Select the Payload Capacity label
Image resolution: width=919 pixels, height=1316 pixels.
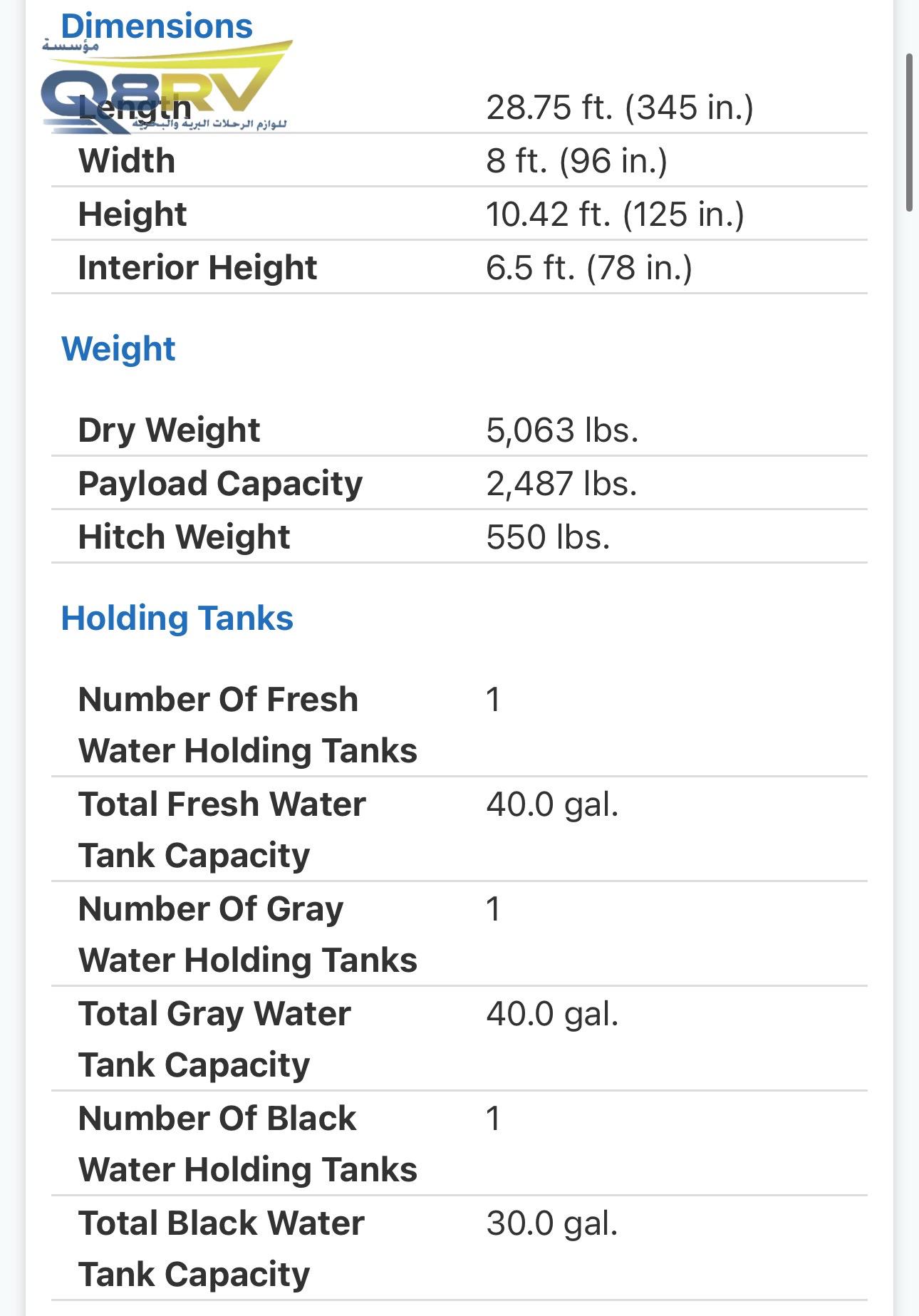coord(220,483)
